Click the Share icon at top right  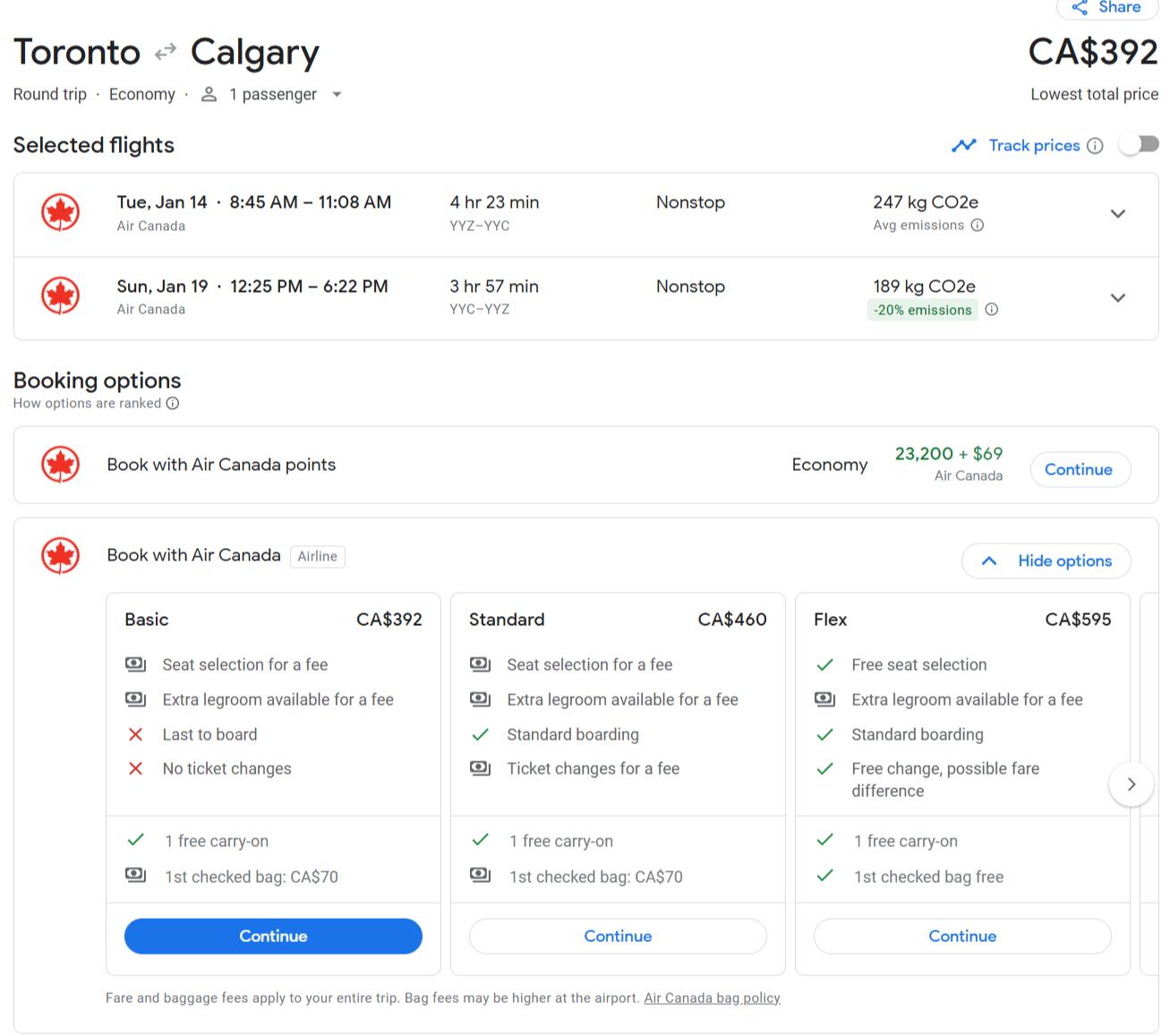[x=1080, y=8]
